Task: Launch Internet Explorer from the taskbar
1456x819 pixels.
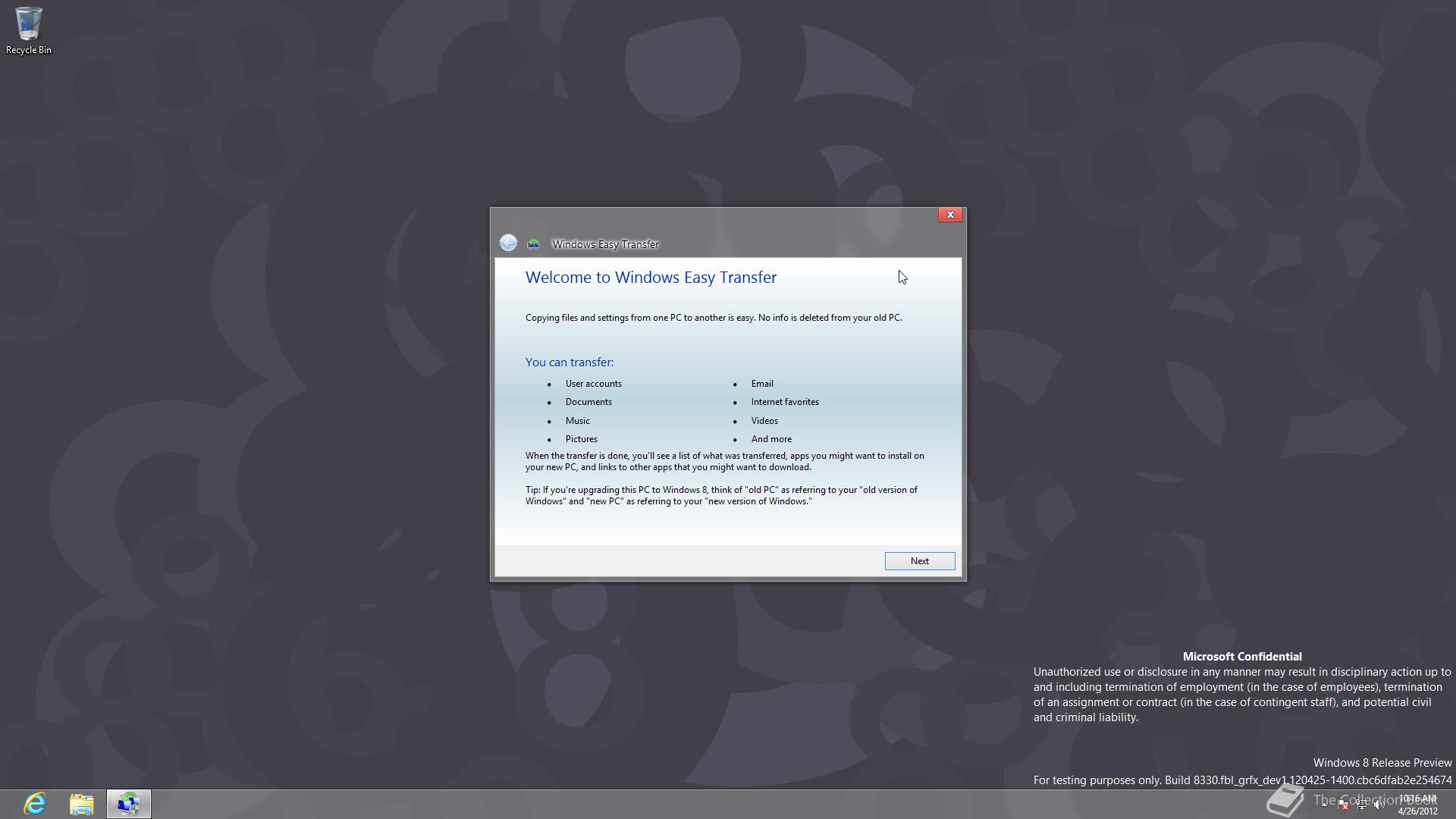Action: coord(35,804)
